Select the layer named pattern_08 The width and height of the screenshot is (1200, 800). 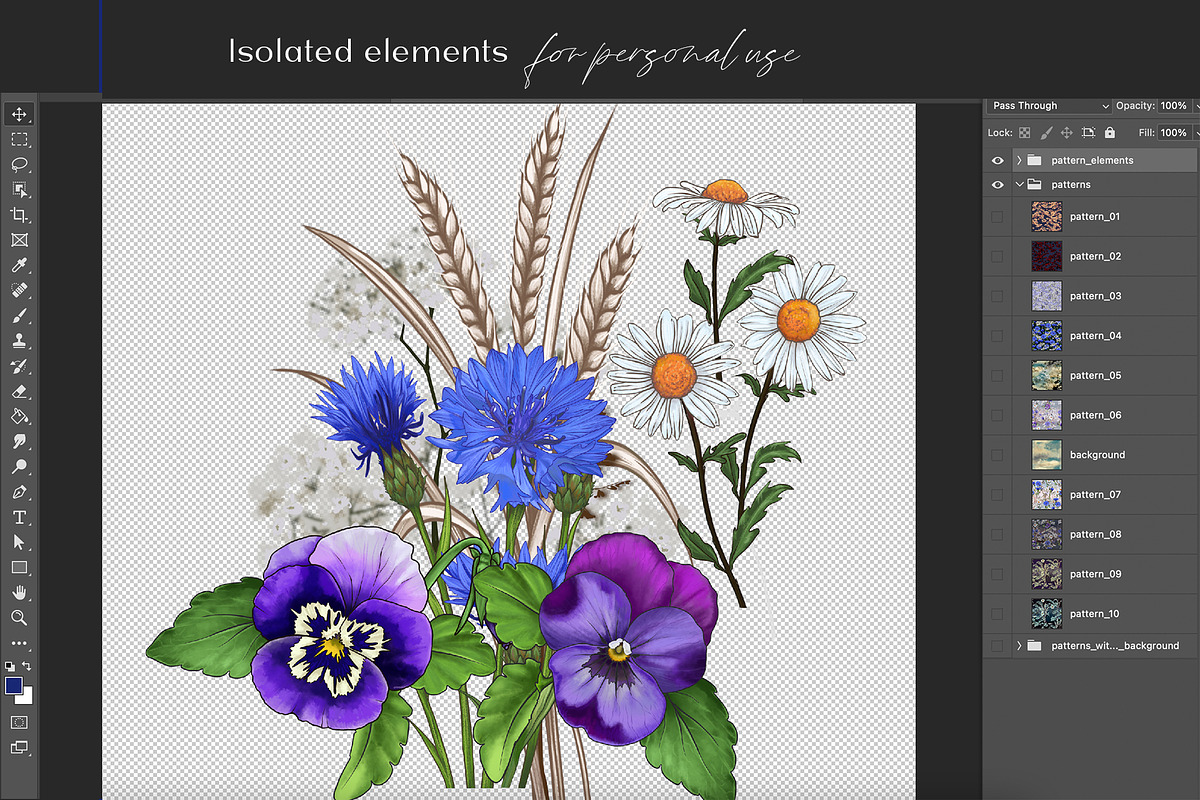pyautogui.click(x=1095, y=534)
